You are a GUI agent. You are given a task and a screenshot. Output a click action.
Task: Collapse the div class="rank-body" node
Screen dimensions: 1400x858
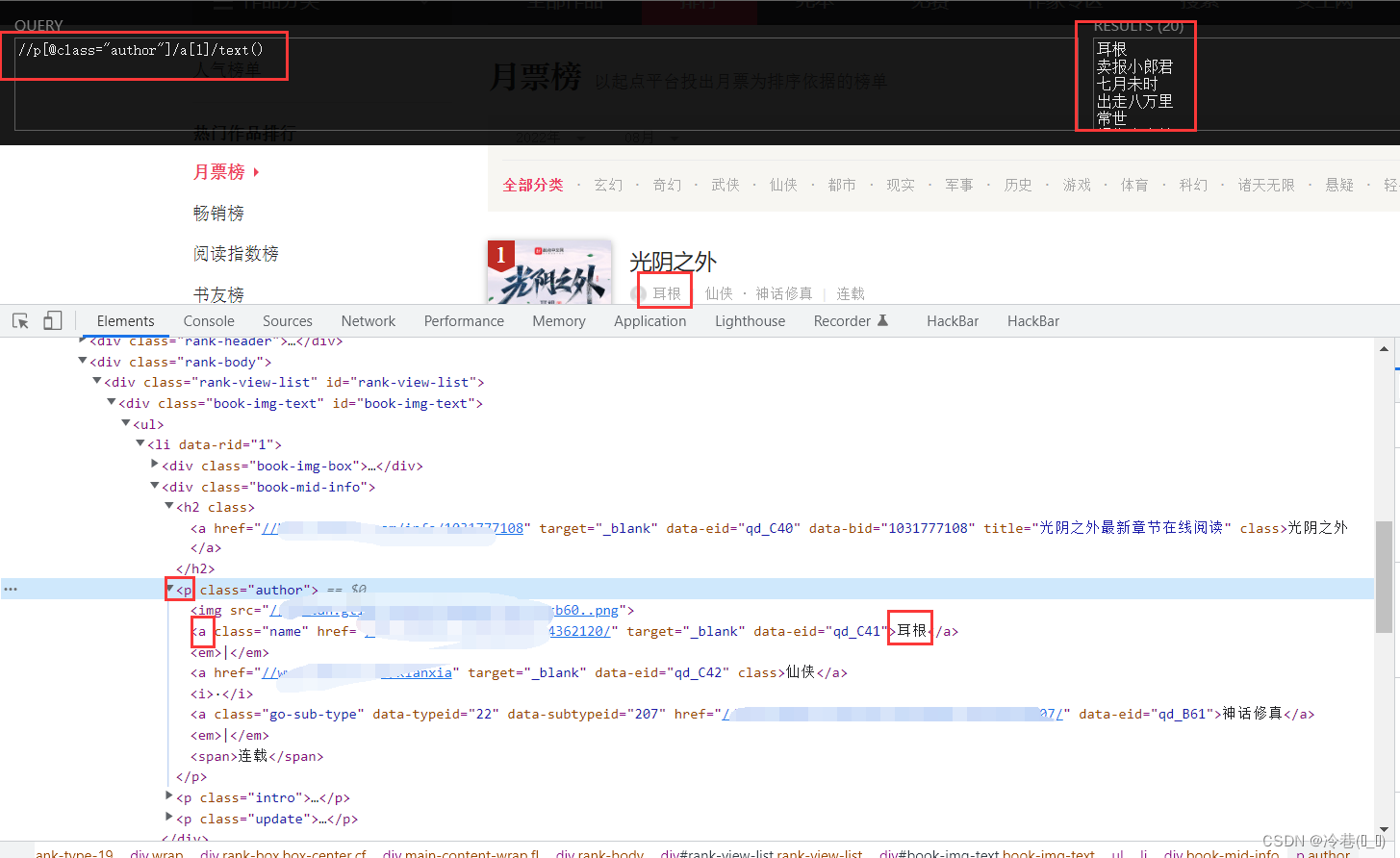coord(82,361)
